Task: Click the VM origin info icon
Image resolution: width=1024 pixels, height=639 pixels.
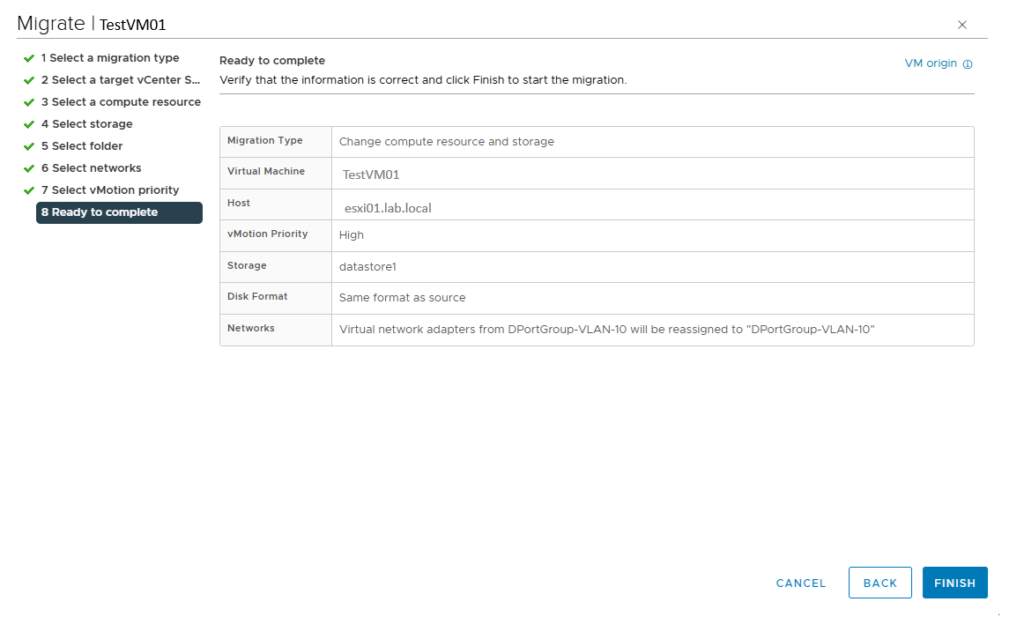Action: [x=968, y=64]
